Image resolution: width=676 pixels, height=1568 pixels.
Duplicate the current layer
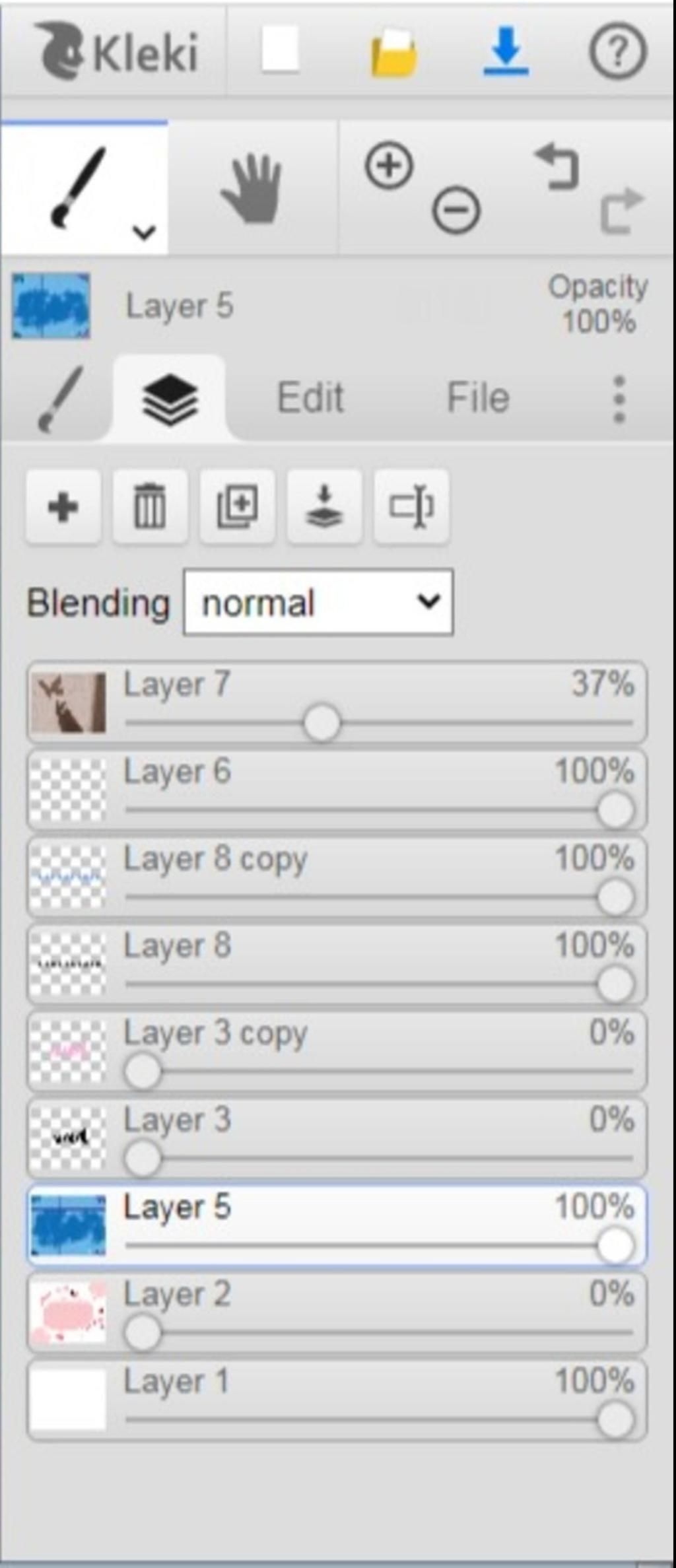pos(237,507)
